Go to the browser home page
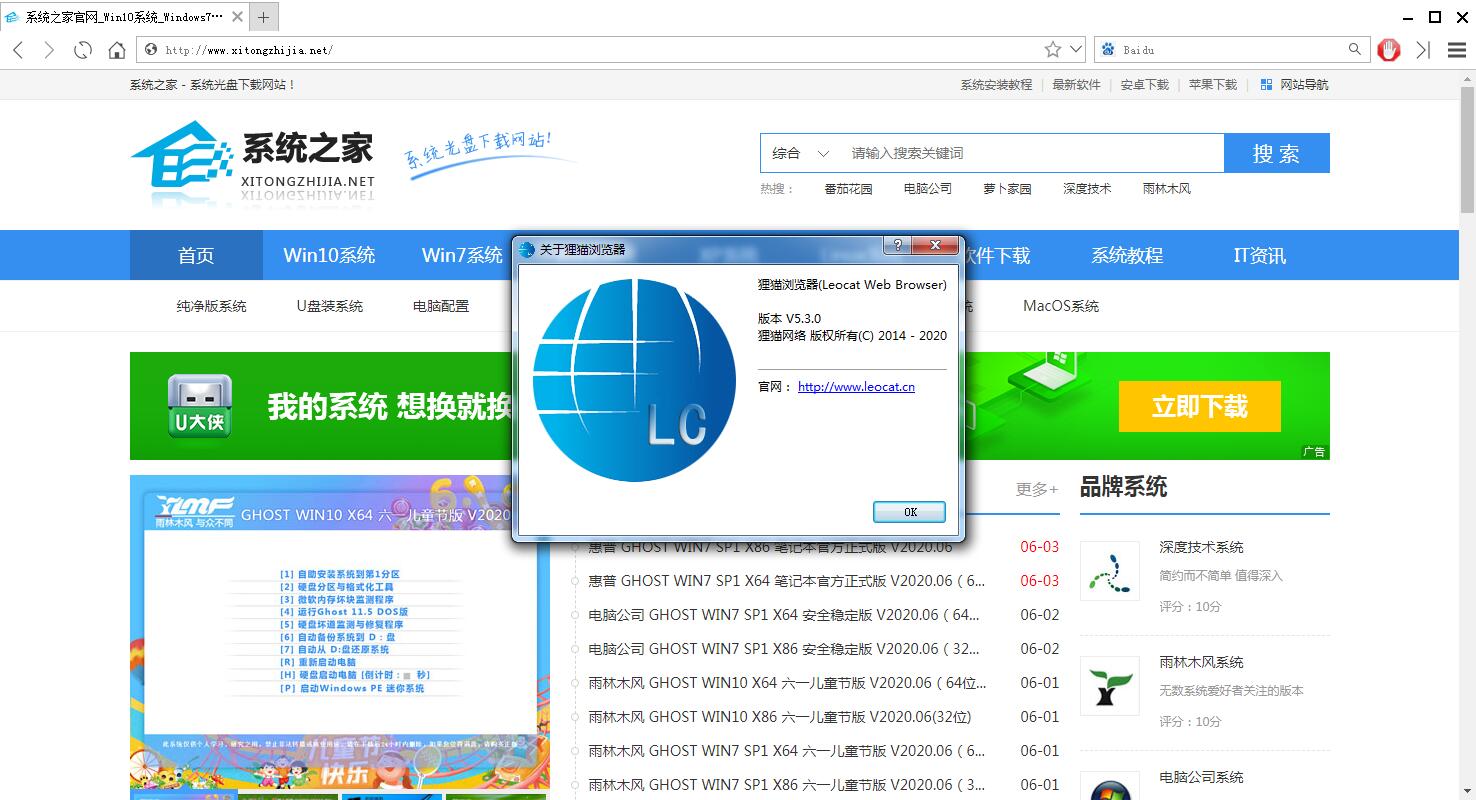Image resolution: width=1476 pixels, height=800 pixels. pyautogui.click(x=117, y=50)
